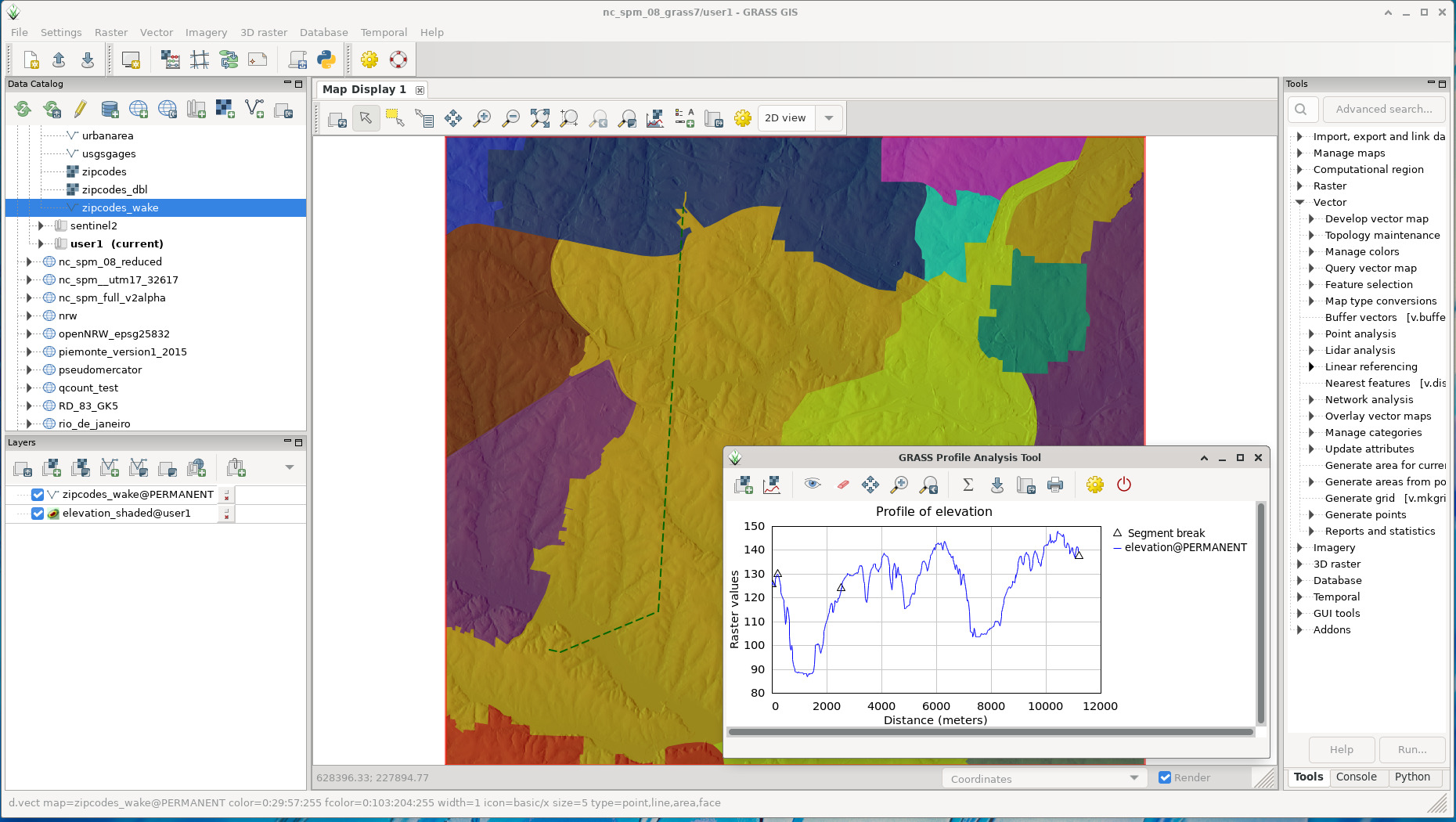Viewport: 1456px width, 822px height.
Task: Click the red quit power icon in profile tool
Action: [1124, 485]
